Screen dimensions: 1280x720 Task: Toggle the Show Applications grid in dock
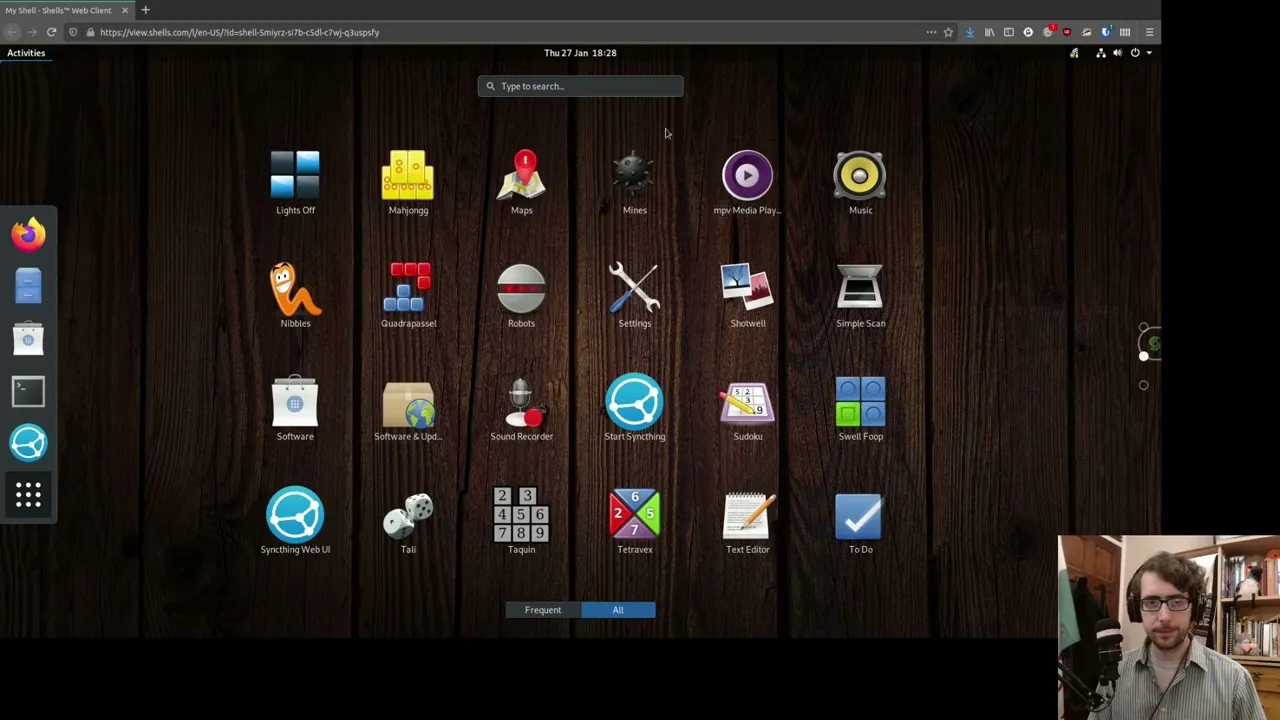click(x=28, y=495)
